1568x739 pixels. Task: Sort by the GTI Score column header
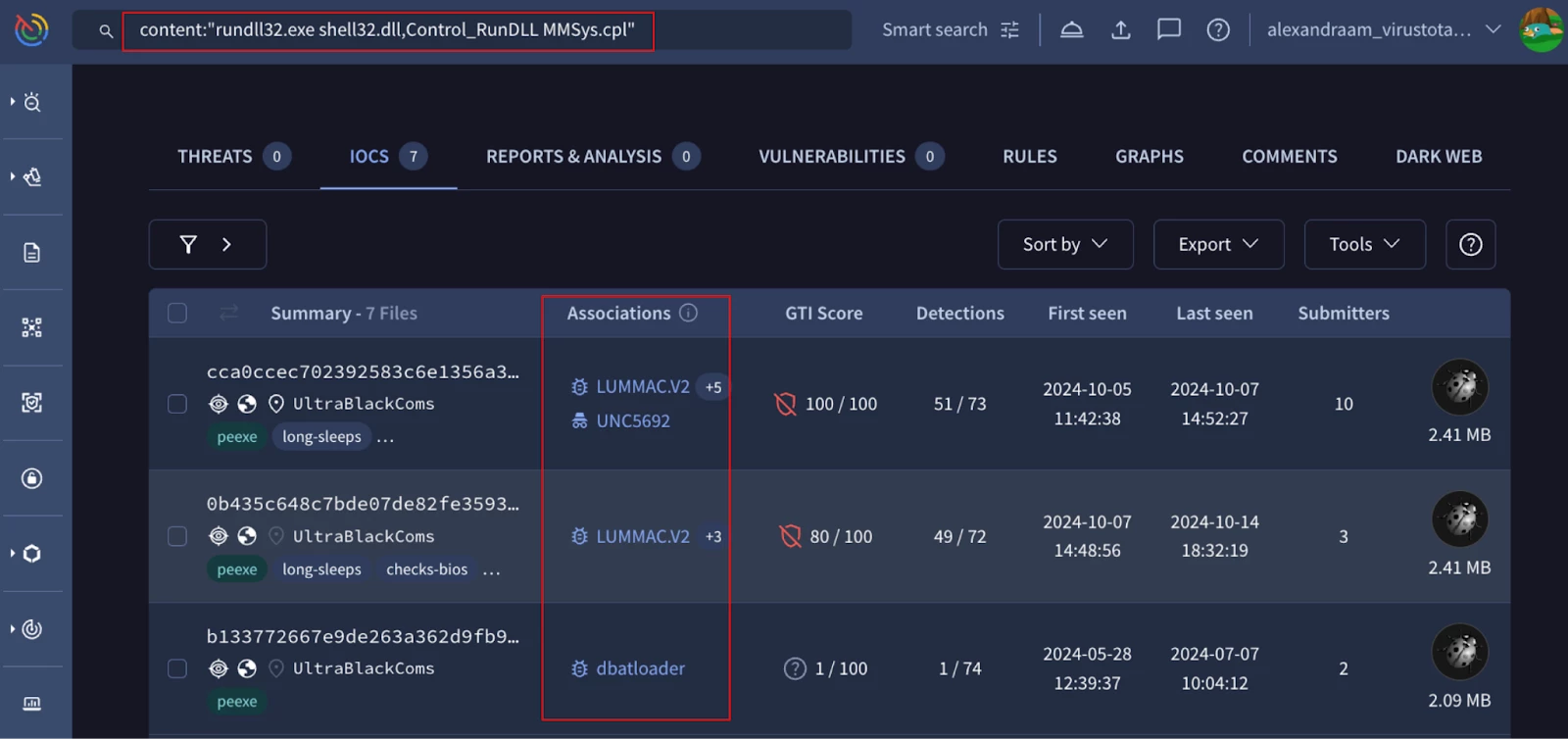(824, 313)
